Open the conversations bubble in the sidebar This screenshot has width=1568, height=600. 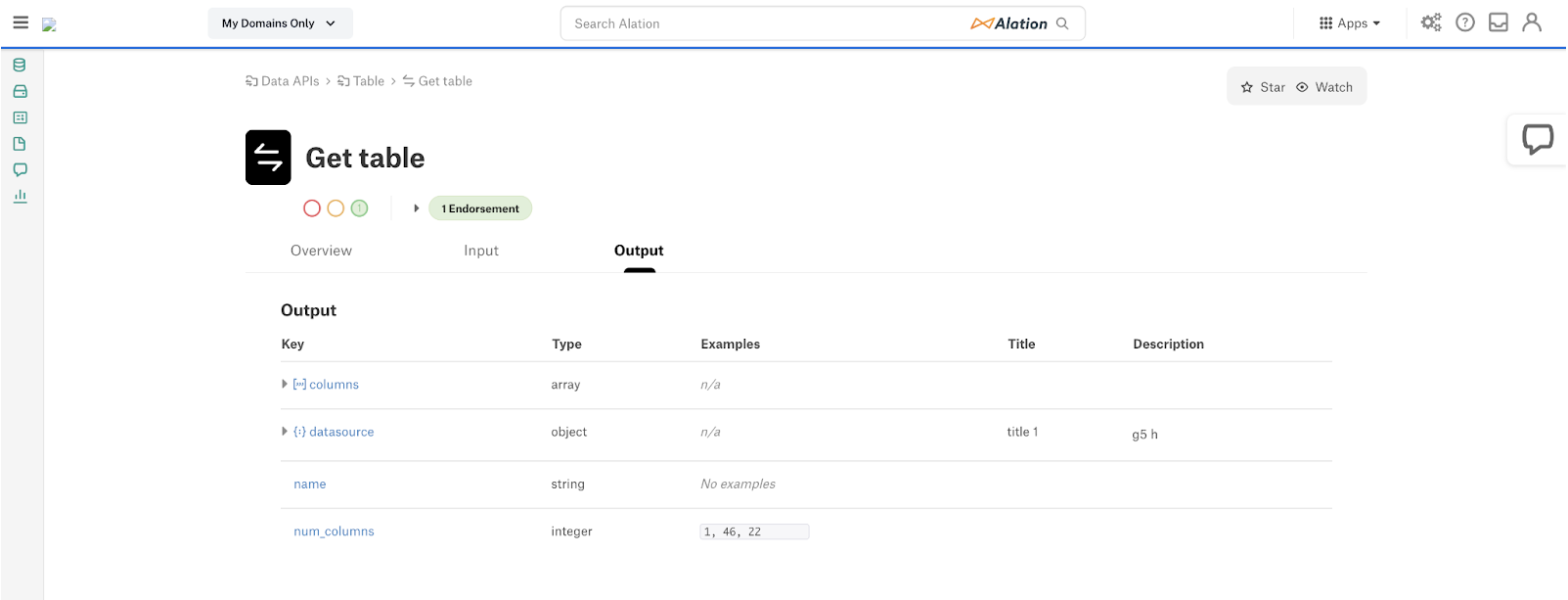click(x=20, y=169)
